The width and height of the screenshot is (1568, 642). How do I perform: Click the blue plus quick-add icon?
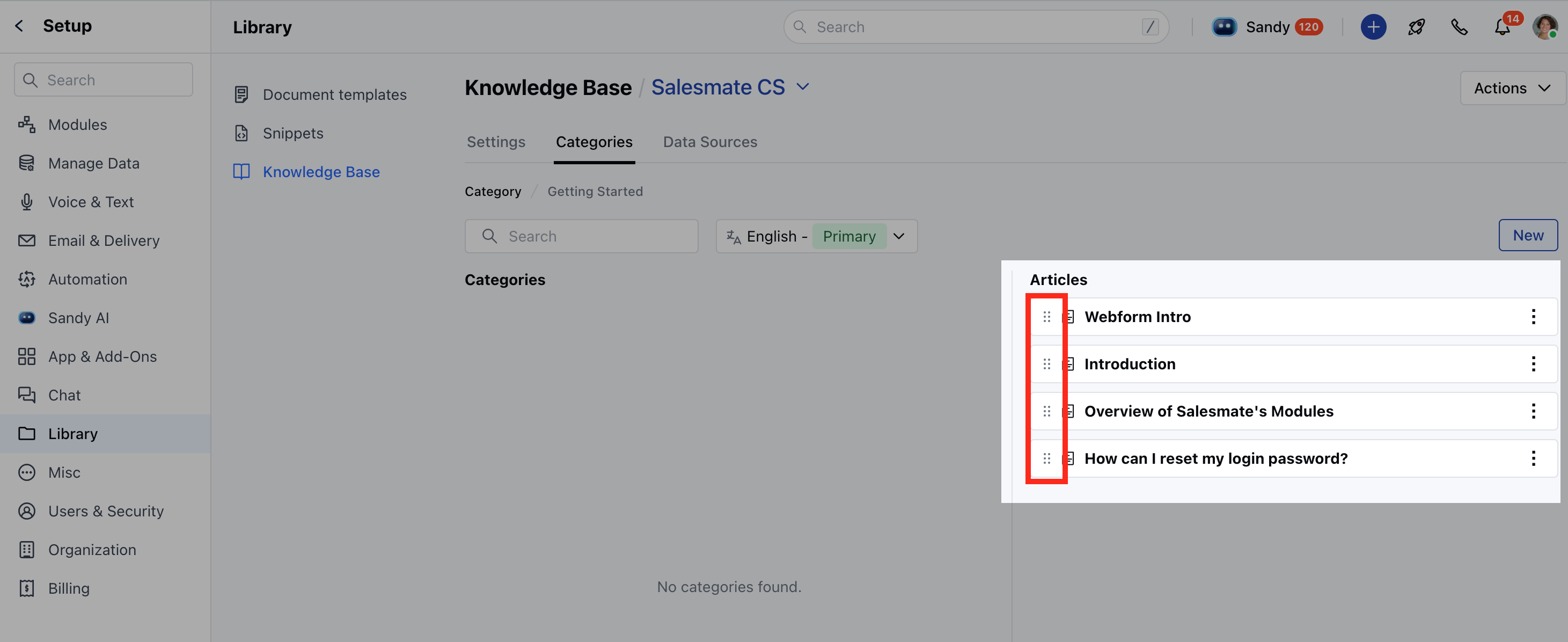click(1373, 27)
